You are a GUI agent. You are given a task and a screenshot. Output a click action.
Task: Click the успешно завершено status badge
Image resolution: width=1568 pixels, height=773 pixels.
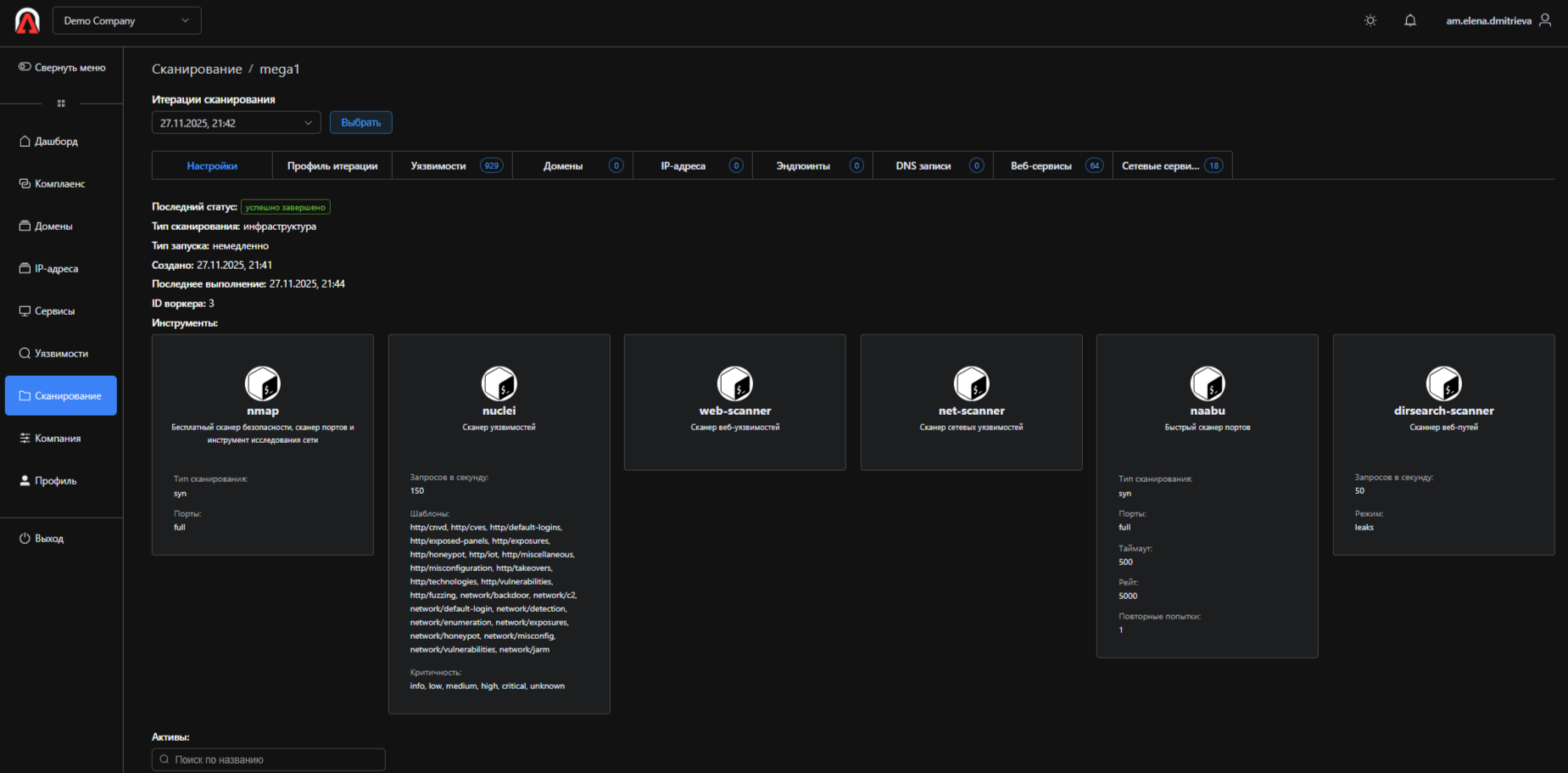point(286,207)
